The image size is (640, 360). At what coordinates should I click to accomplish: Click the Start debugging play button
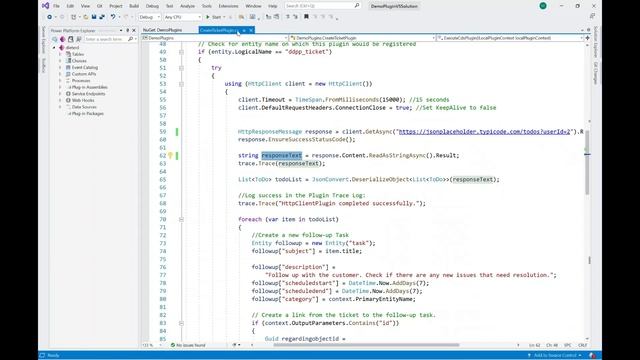(x=215, y=17)
